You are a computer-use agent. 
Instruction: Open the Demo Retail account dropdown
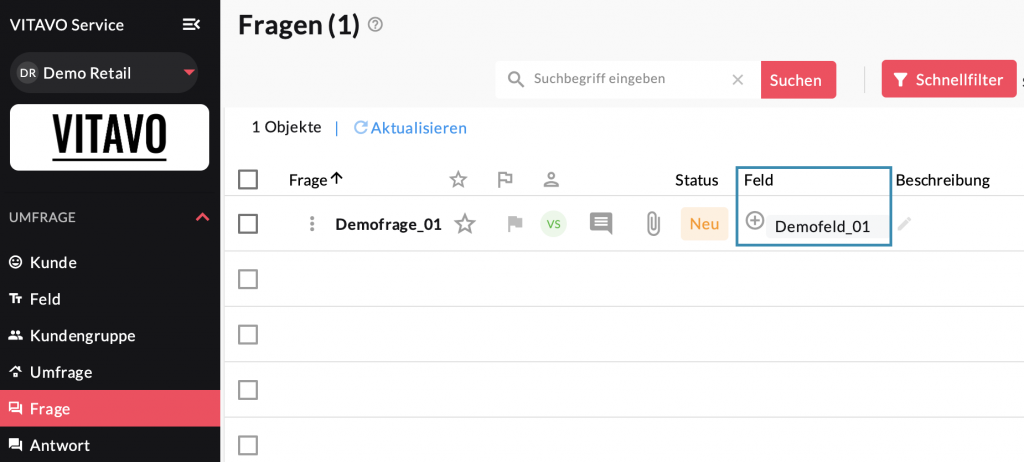click(189, 73)
